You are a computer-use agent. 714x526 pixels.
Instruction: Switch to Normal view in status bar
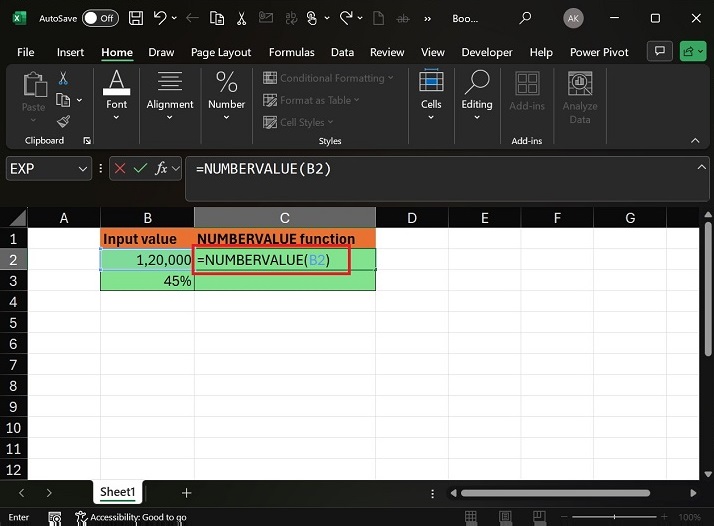click(471, 517)
